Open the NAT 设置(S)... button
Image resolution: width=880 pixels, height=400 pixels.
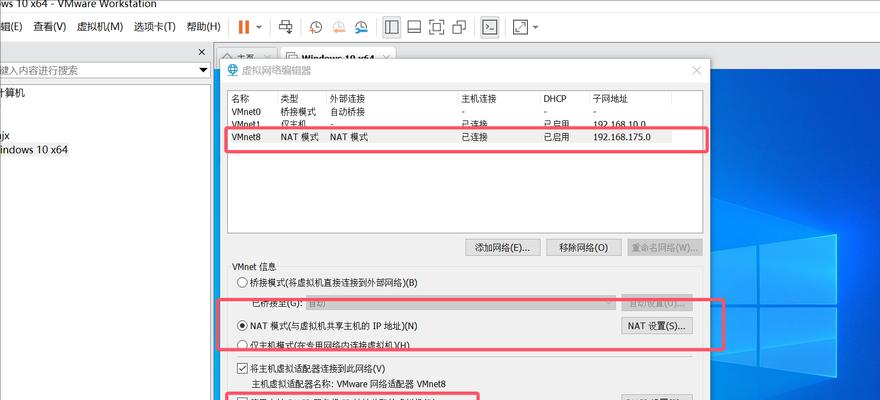[657, 325]
